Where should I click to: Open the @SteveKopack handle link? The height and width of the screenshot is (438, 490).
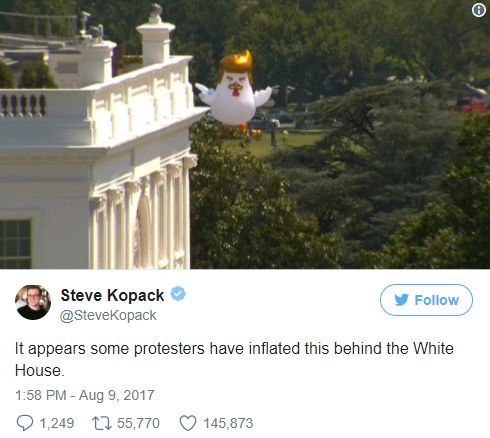108,315
